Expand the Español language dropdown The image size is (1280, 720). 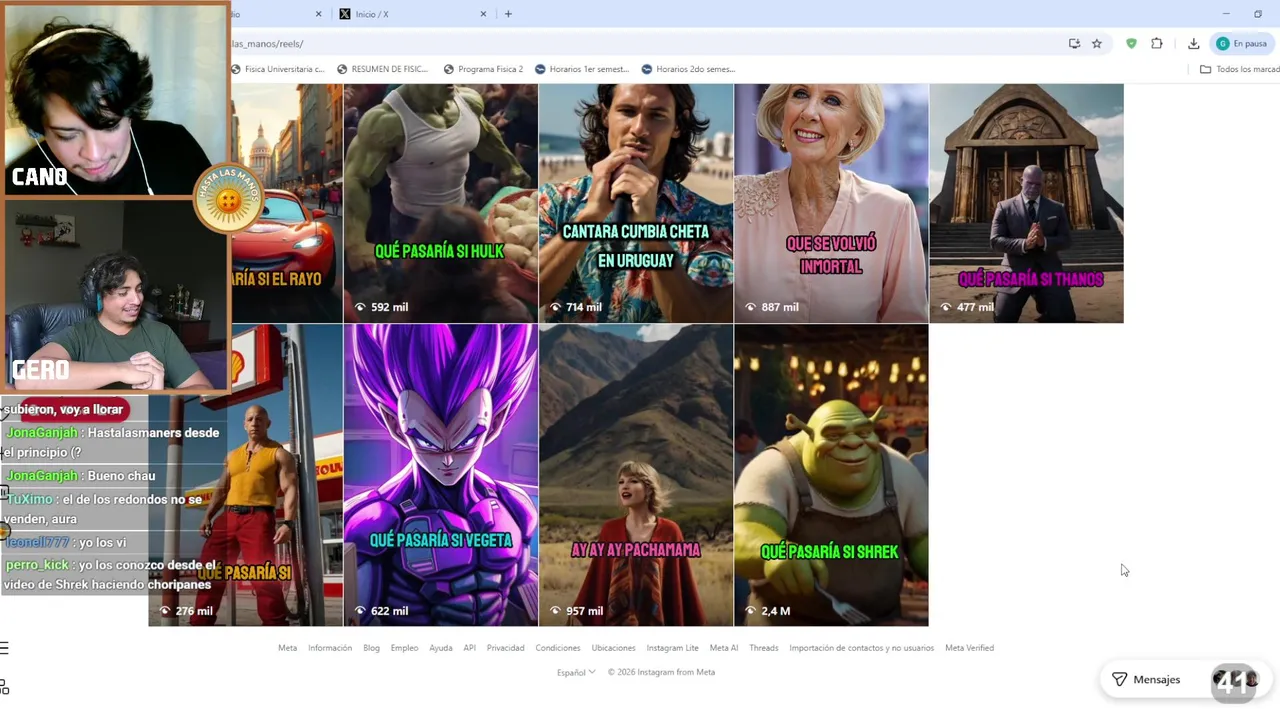tap(576, 672)
